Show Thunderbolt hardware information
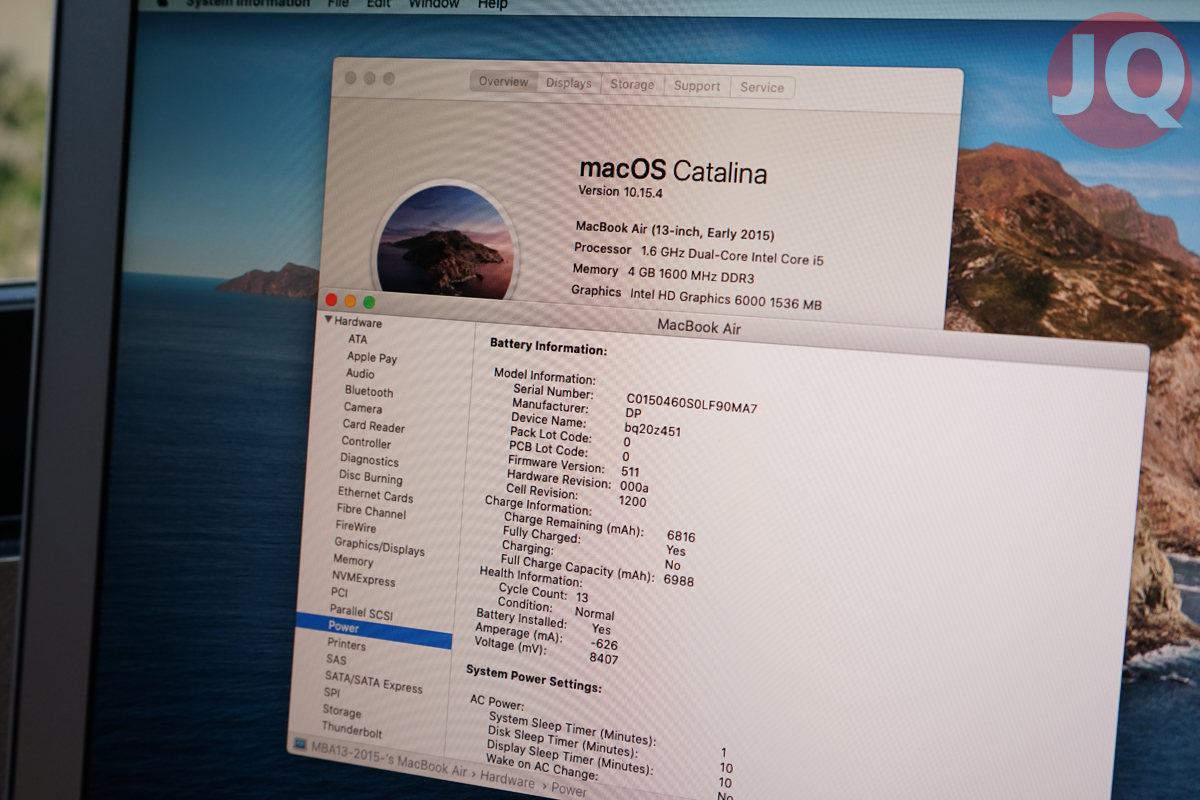The height and width of the screenshot is (800, 1200). (x=352, y=729)
